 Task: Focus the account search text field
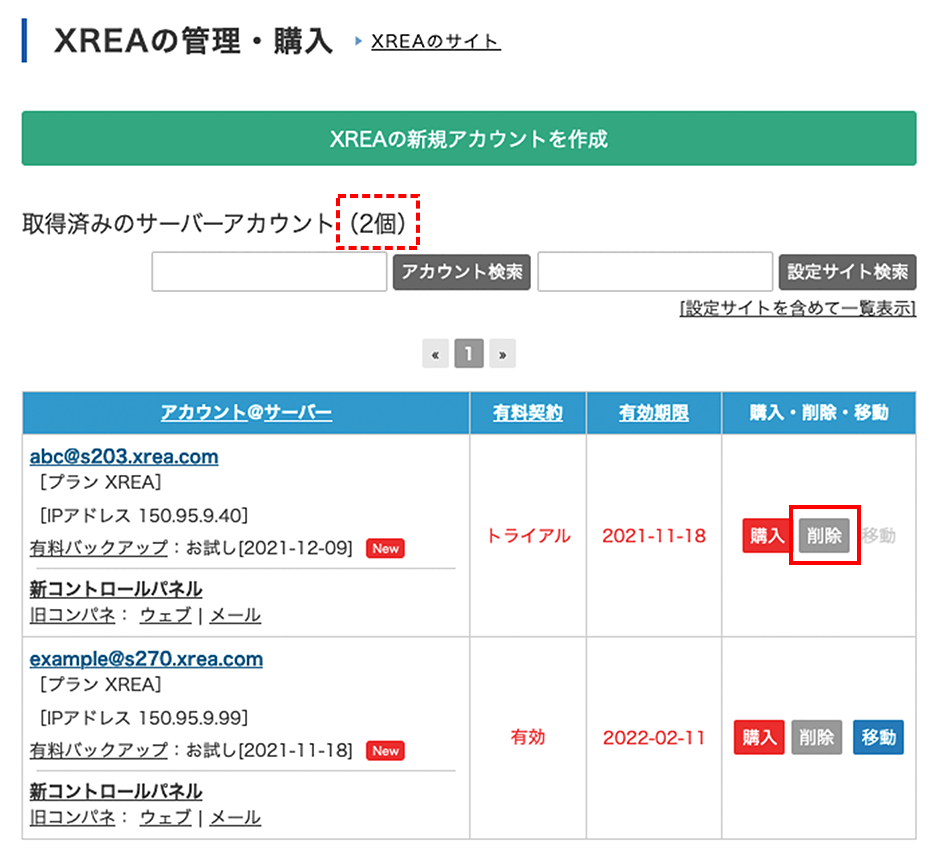tap(269, 272)
